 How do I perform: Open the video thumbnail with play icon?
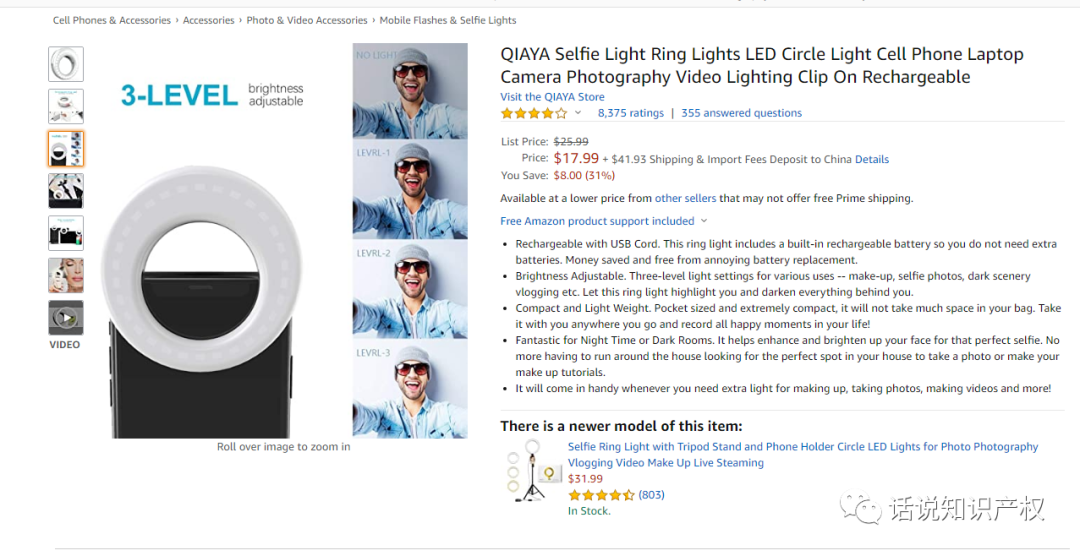(x=66, y=318)
